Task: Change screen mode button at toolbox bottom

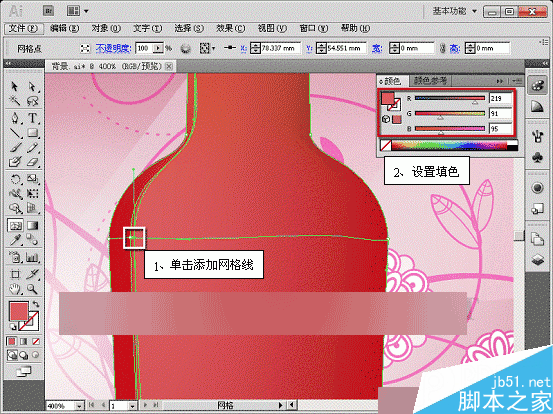Action: pyautogui.click(x=23, y=371)
